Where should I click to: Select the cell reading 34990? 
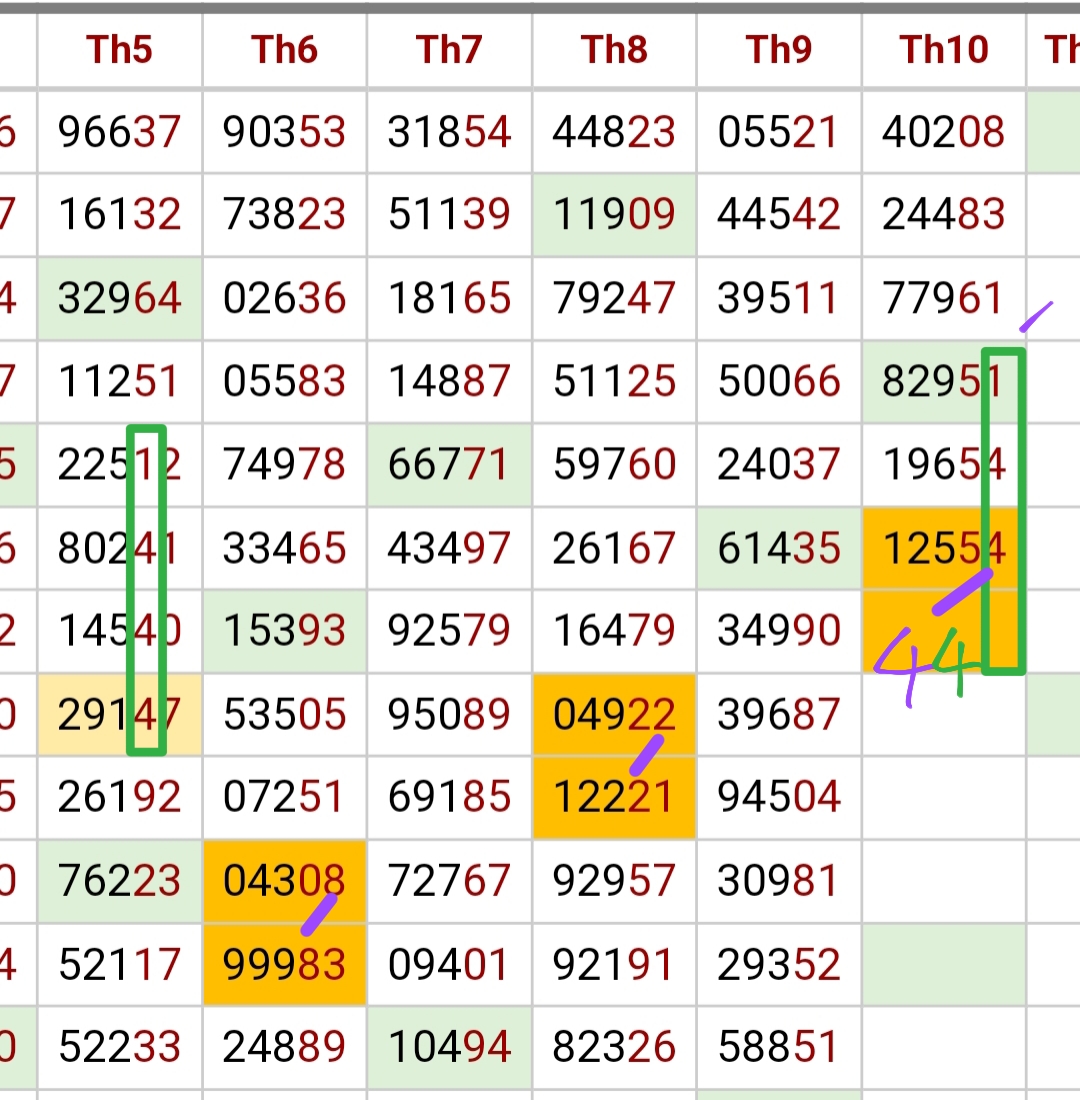tap(779, 631)
